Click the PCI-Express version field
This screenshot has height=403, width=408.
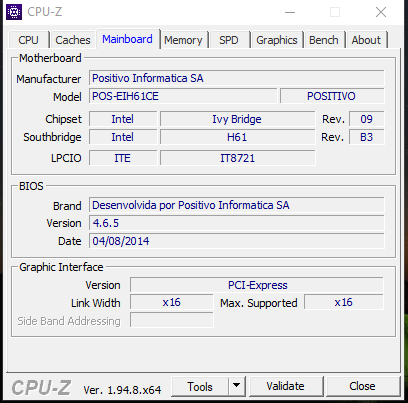(x=257, y=285)
